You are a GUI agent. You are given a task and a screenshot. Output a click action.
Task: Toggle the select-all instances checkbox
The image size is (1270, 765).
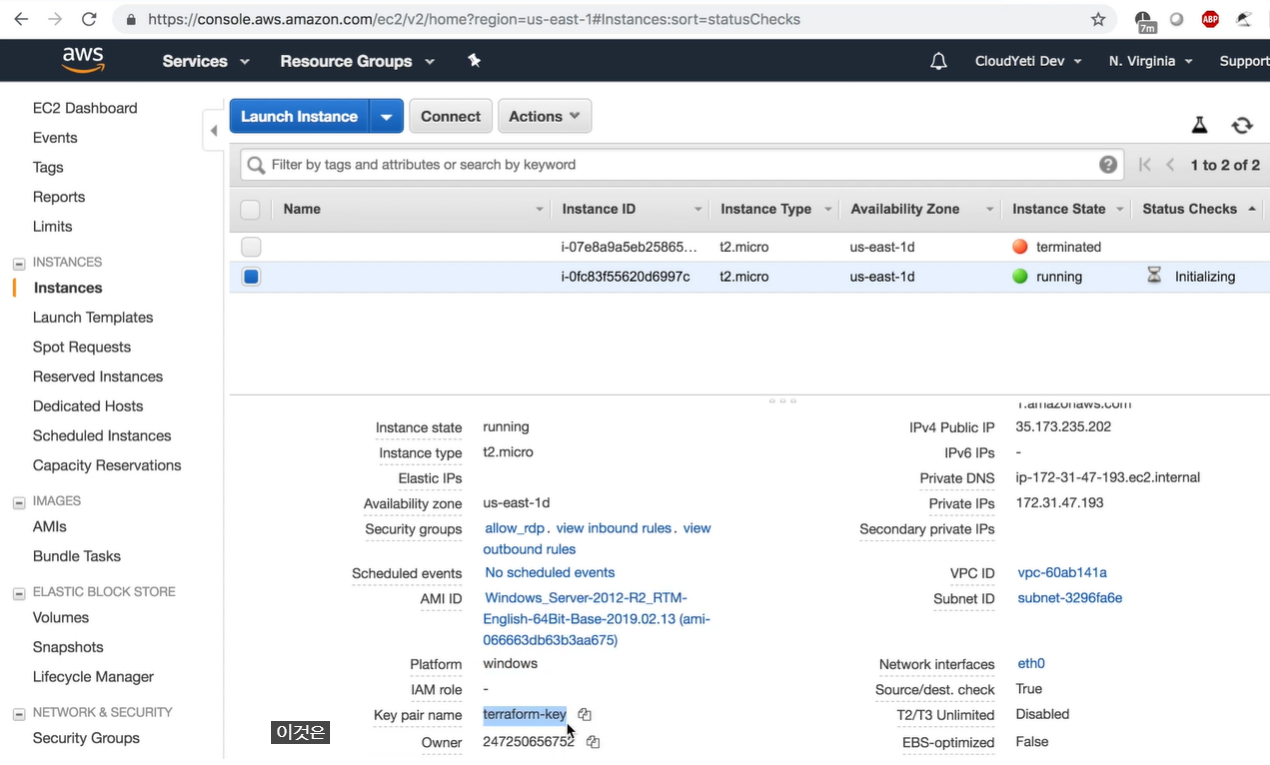(250, 209)
